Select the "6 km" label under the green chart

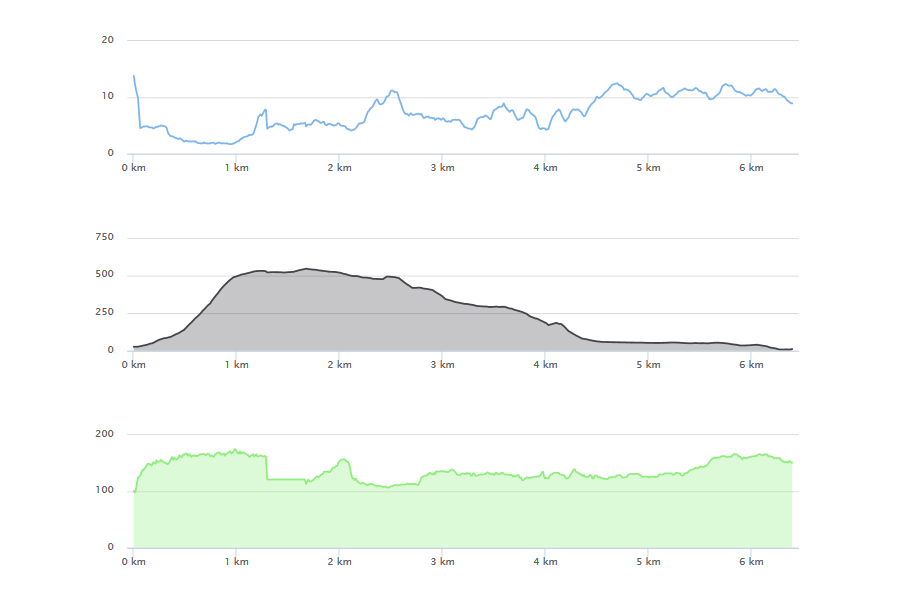click(751, 562)
